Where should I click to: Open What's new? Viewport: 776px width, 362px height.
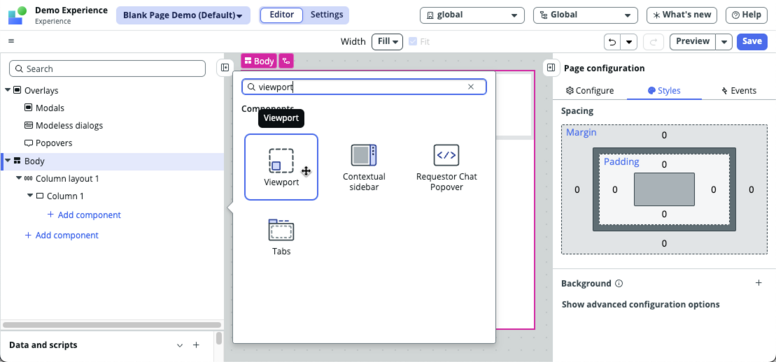coord(682,15)
